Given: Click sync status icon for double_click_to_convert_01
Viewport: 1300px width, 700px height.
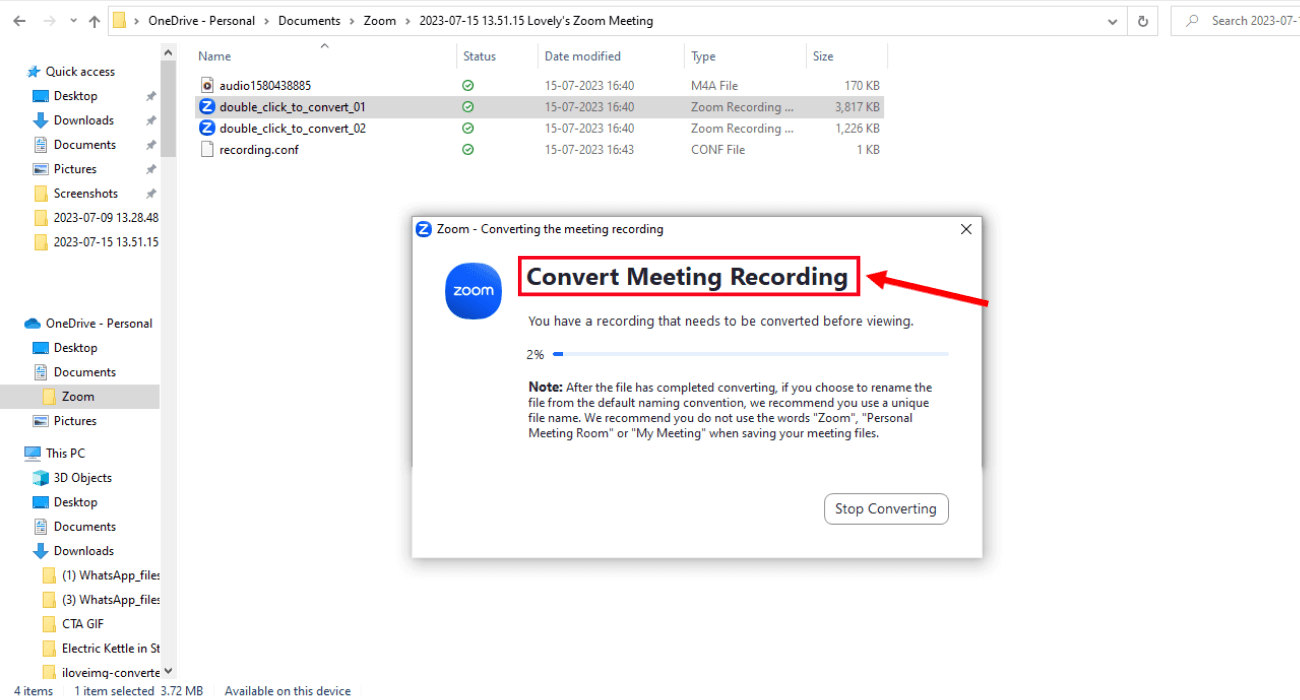Looking at the screenshot, I should point(468,107).
